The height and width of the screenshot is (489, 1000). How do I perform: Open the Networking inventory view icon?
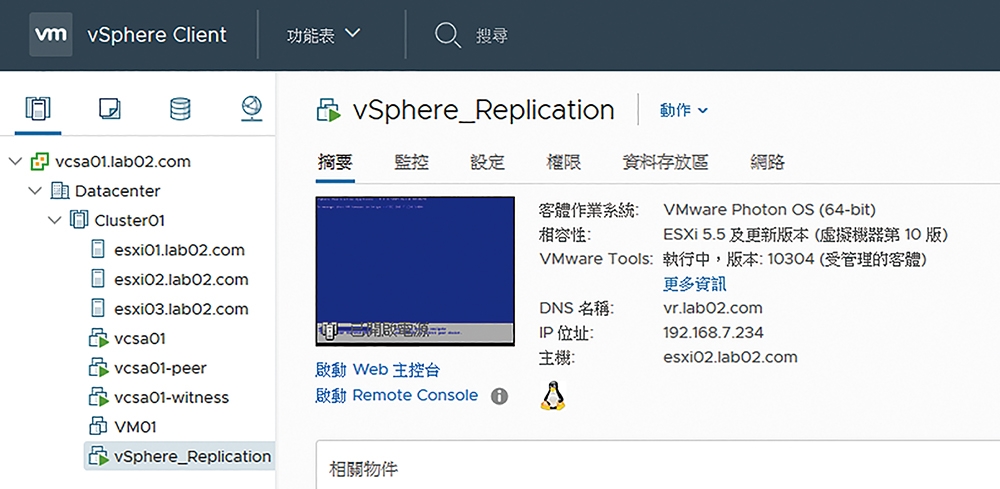coord(252,109)
